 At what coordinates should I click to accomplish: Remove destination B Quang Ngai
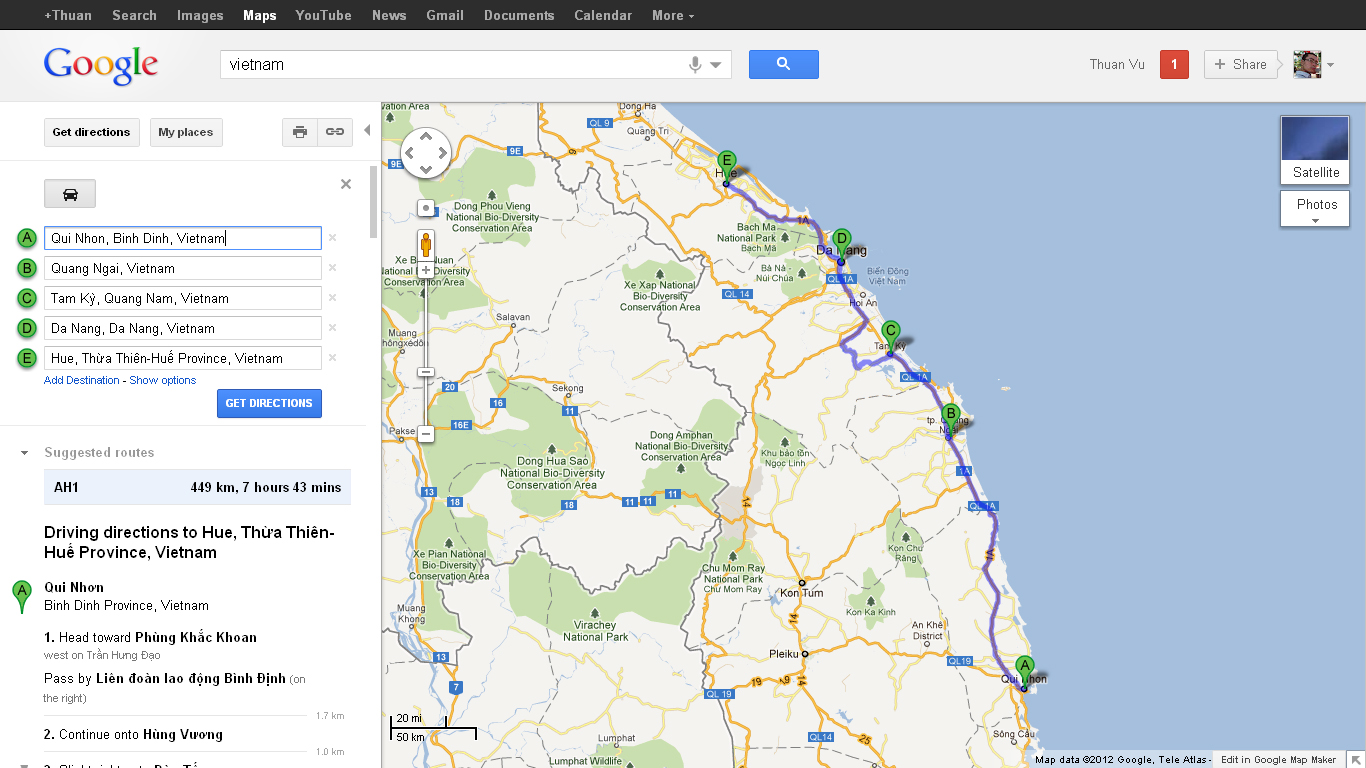(332, 268)
